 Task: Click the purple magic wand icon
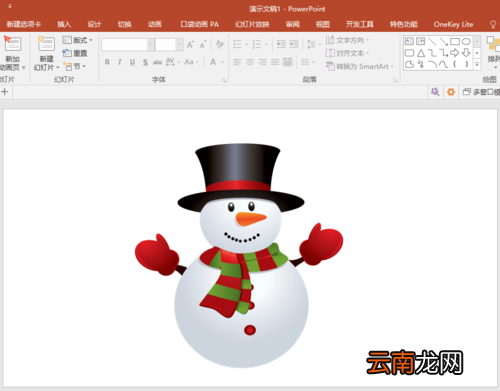tap(435, 92)
